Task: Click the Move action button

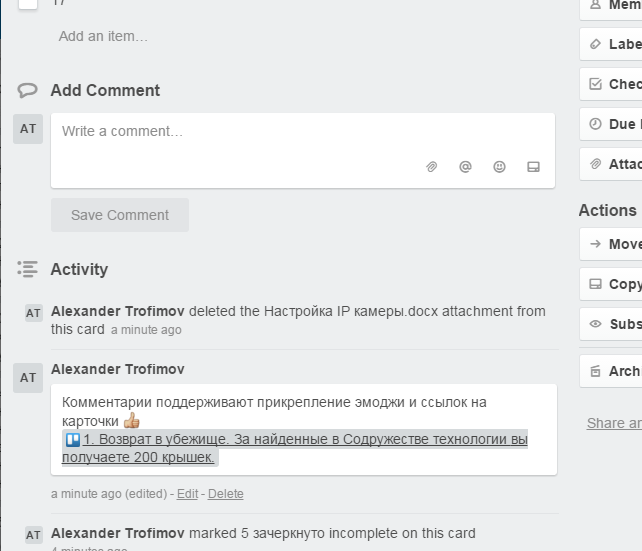Action: 611,244
